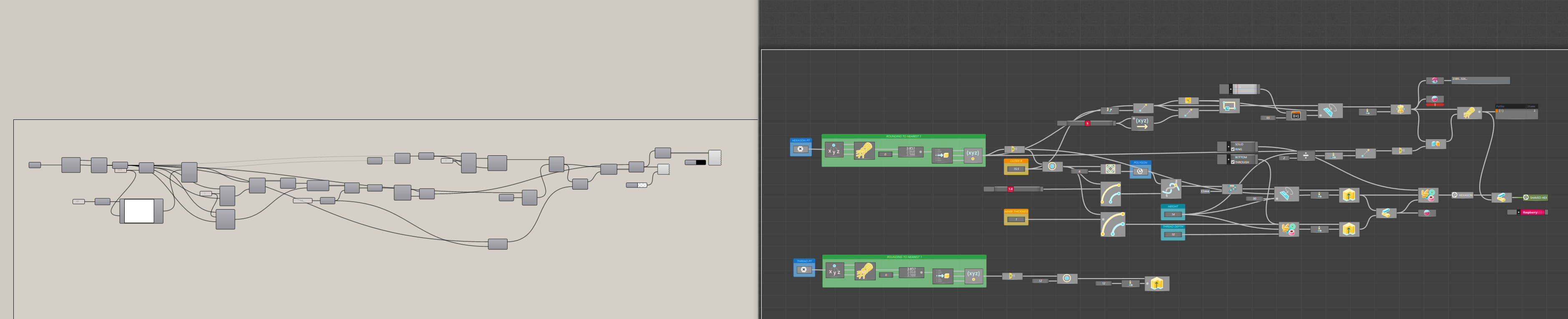The height and width of the screenshot is (319, 1568).
Task: Click the white panel in the left canvas
Action: pos(139,211)
